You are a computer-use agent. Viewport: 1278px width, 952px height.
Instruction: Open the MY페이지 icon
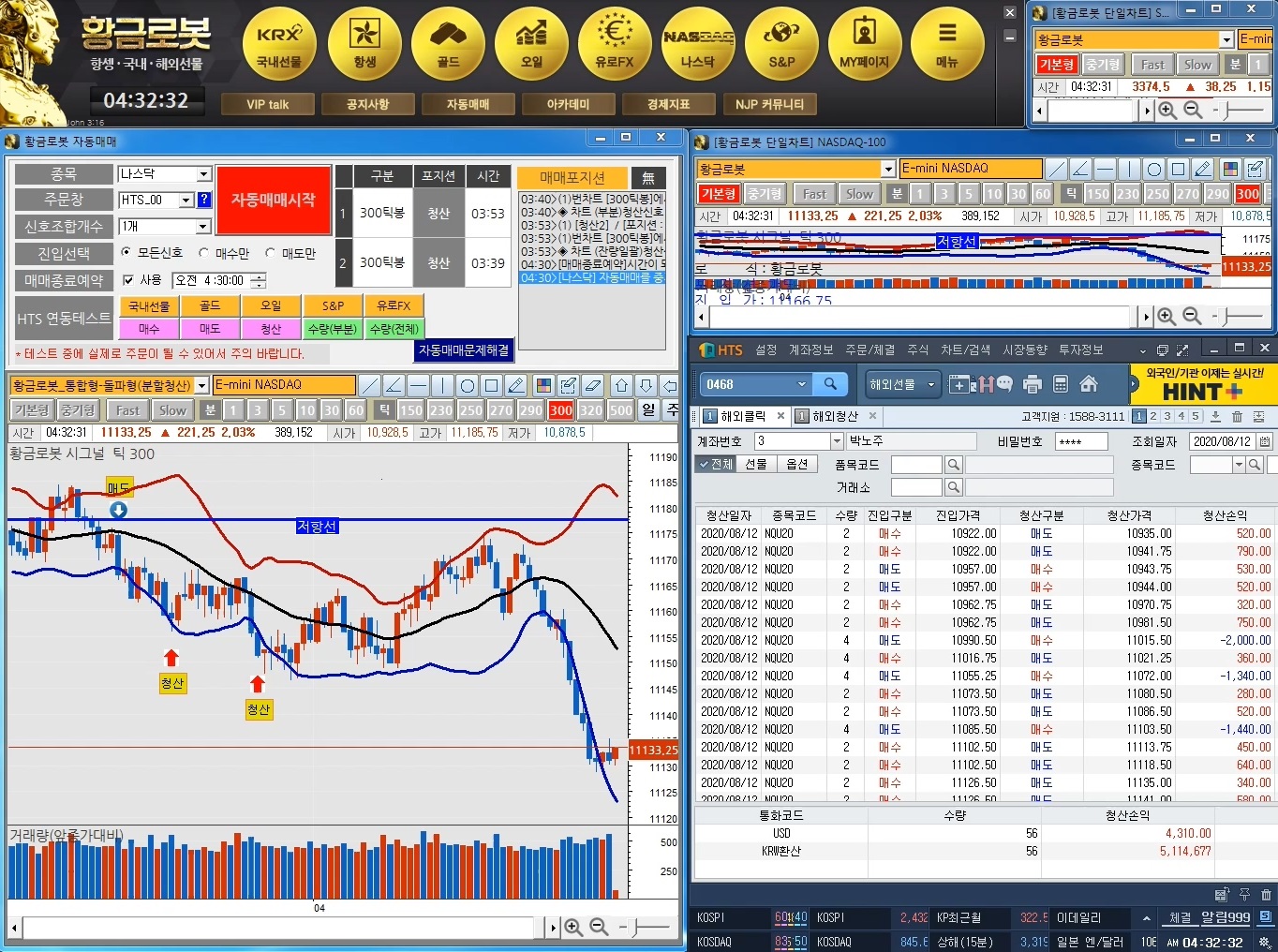tap(865, 43)
